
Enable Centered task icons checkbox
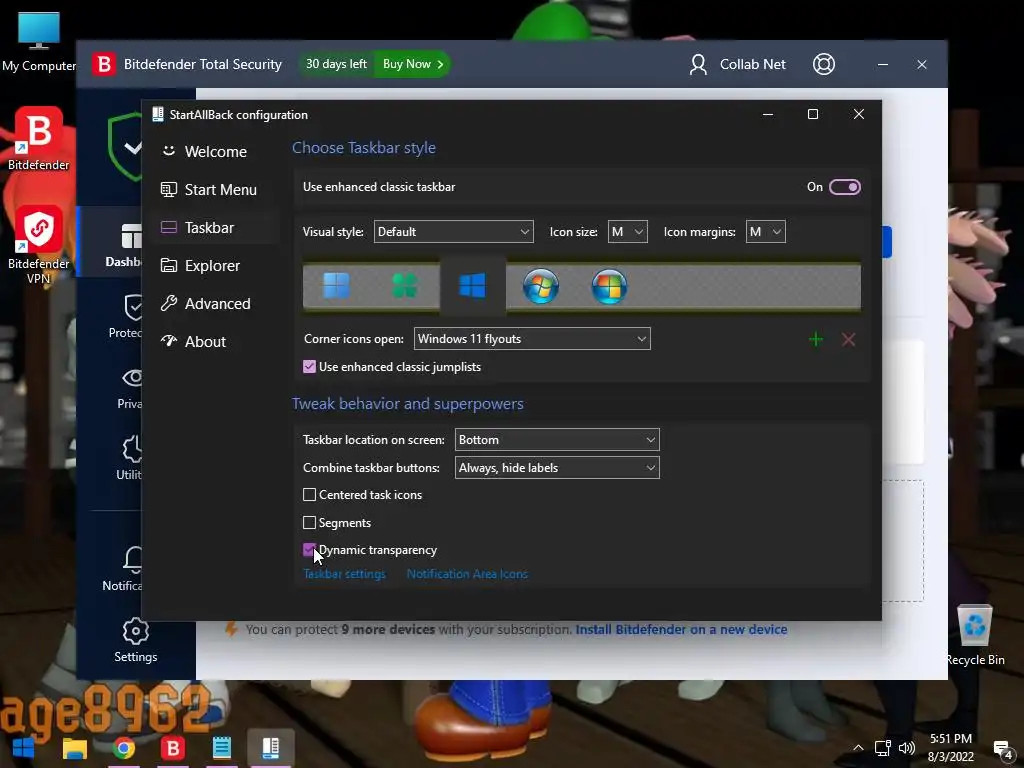310,495
